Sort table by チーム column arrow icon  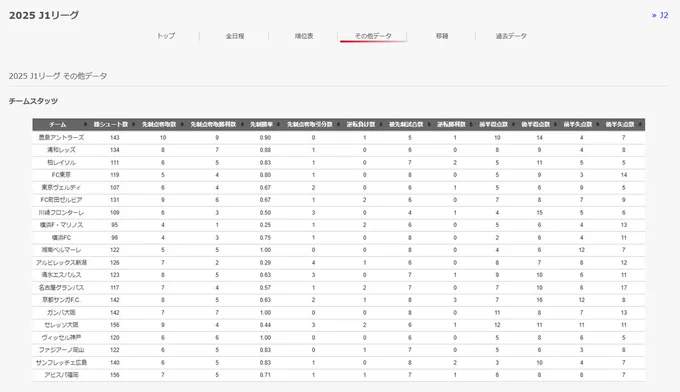click(85, 124)
